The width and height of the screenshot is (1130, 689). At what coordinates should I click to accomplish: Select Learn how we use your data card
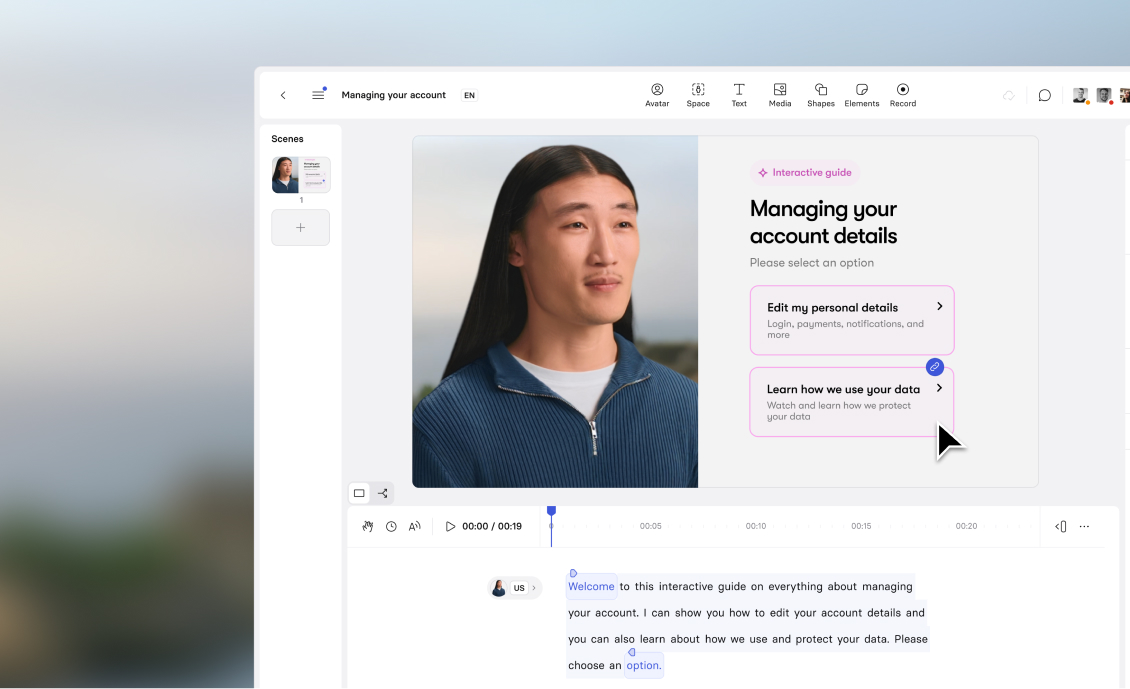(x=852, y=402)
